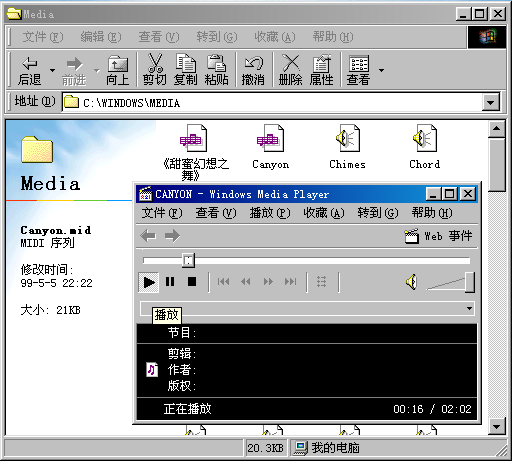Click the Forward (前进) toolbar button

[x=74, y=70]
